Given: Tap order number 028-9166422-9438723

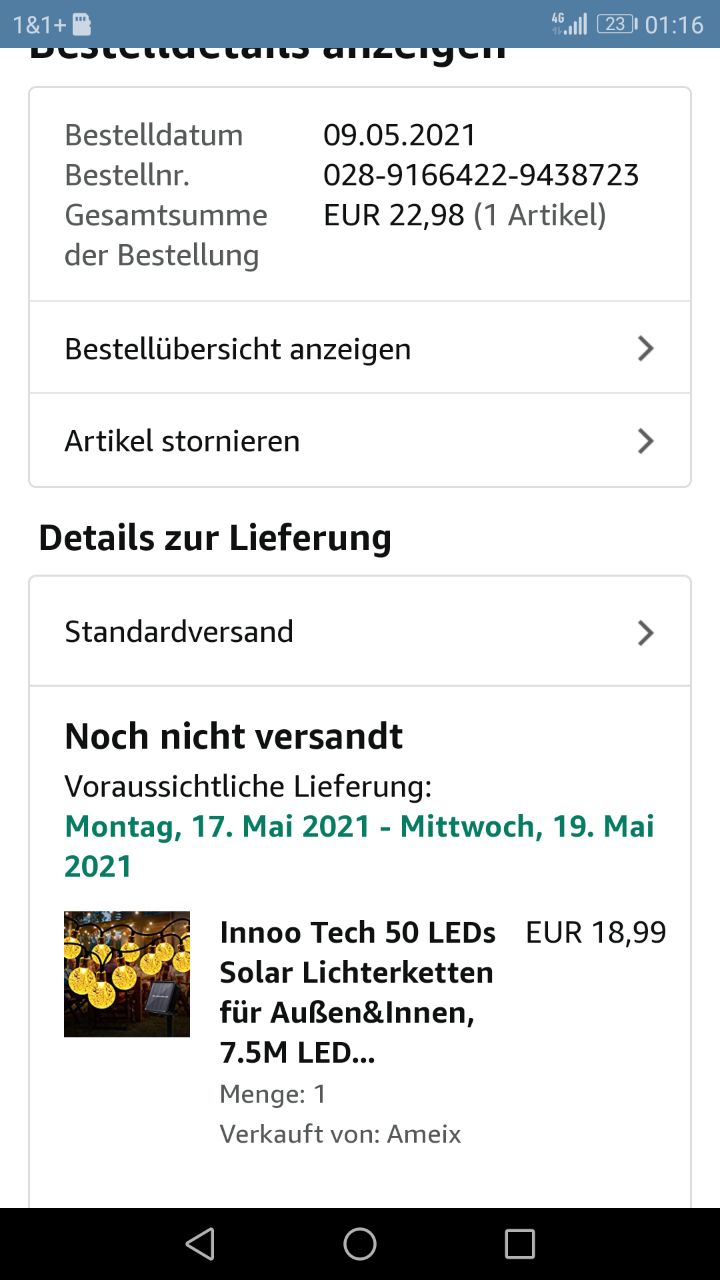Looking at the screenshot, I should point(481,175).
